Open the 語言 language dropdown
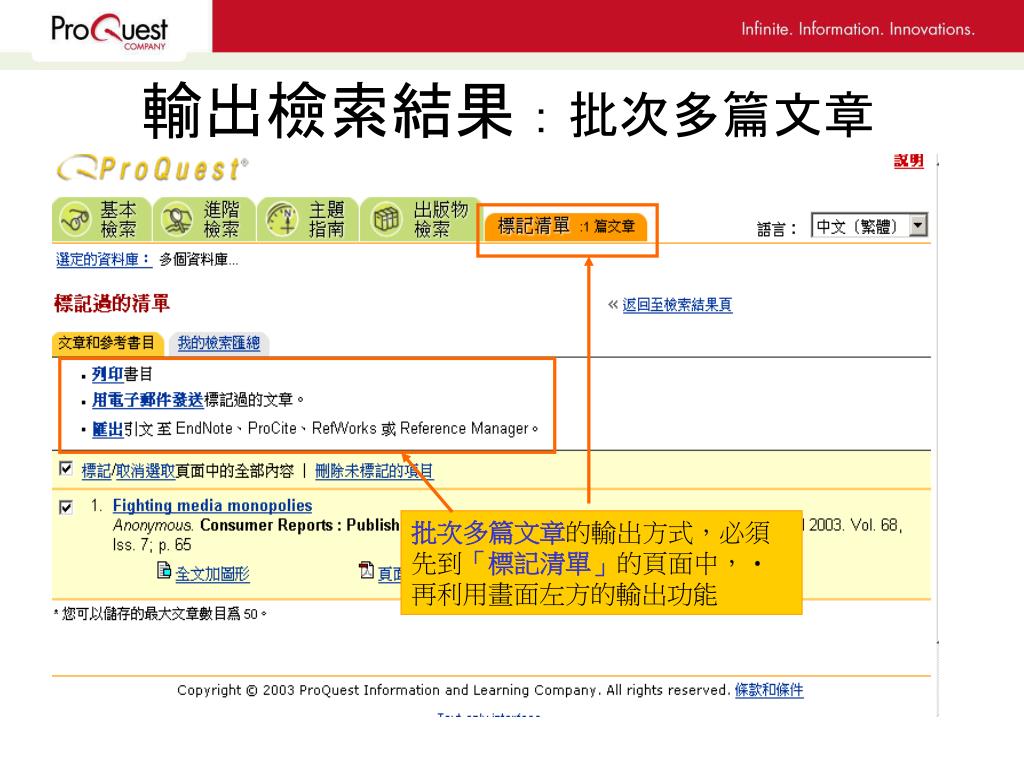This screenshot has height=768, width=1024. pos(869,226)
